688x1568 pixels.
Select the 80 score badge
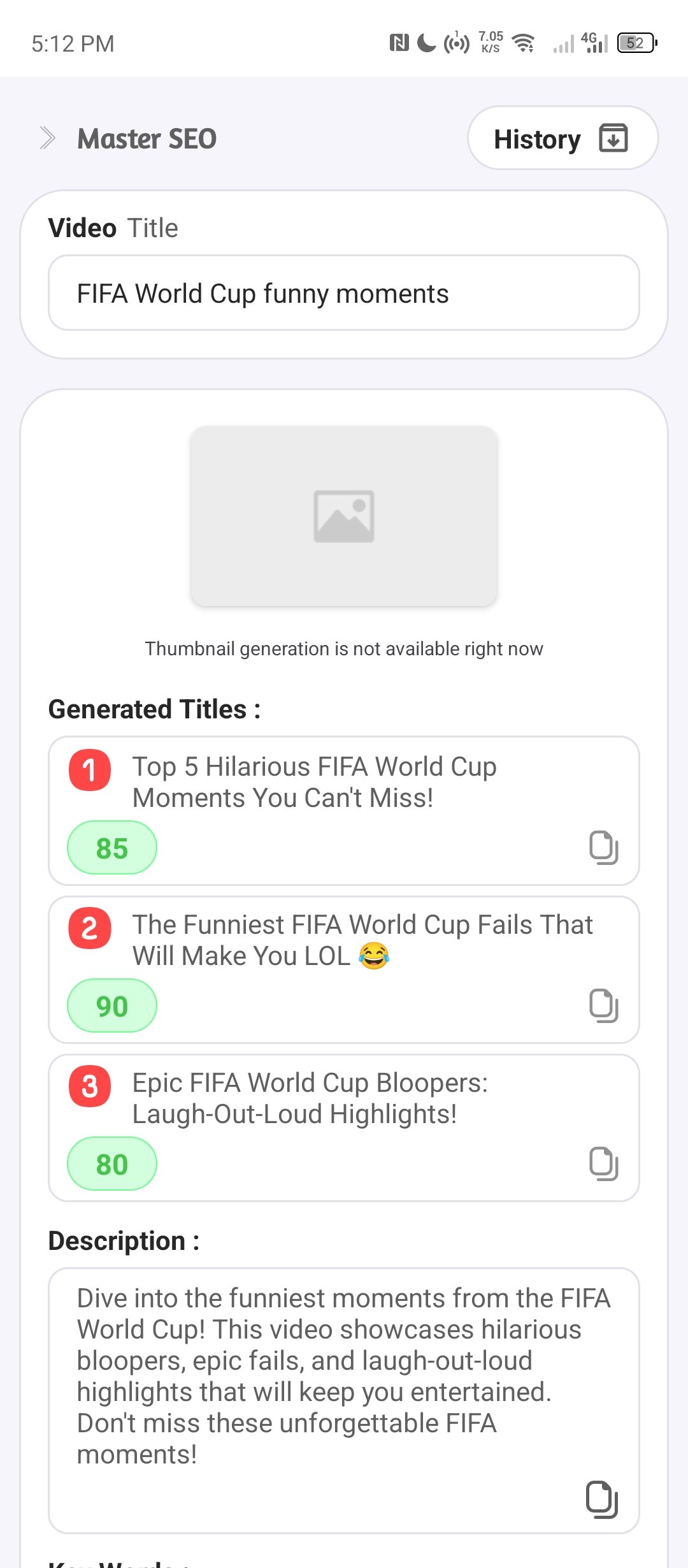click(x=112, y=1164)
